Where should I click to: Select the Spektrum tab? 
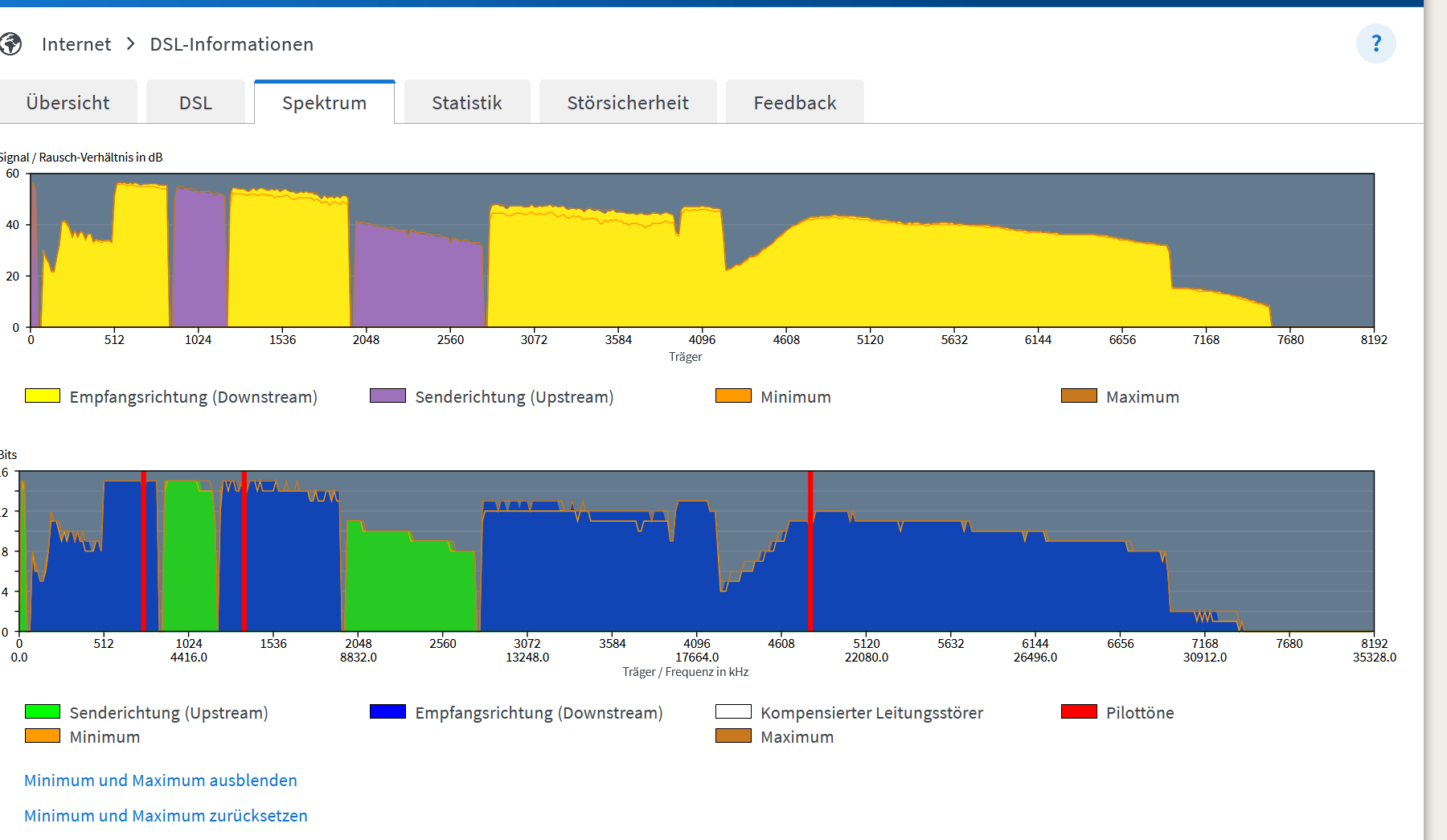tap(324, 102)
